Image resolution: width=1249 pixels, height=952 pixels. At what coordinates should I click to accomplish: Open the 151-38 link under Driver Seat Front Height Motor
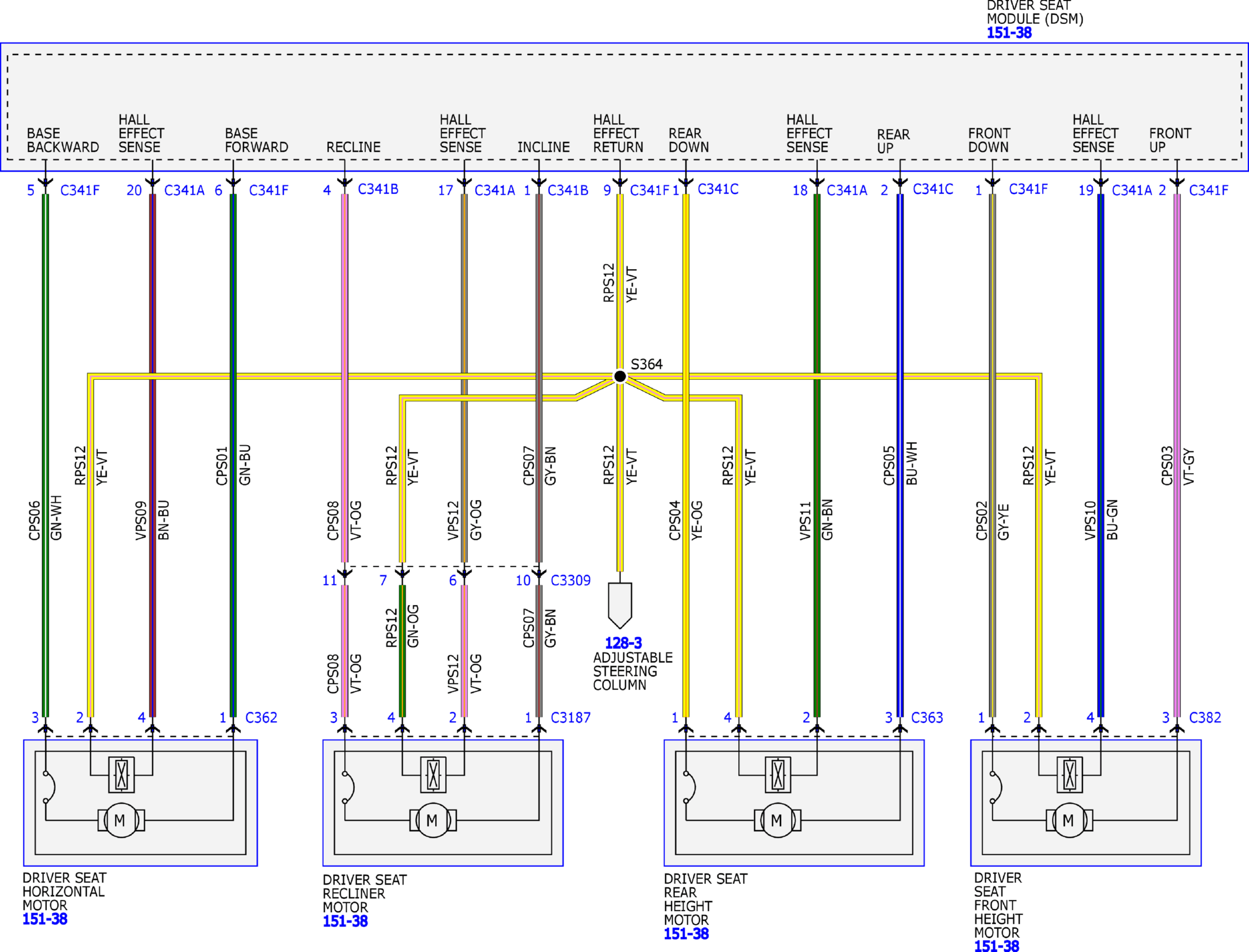[x=996, y=946]
